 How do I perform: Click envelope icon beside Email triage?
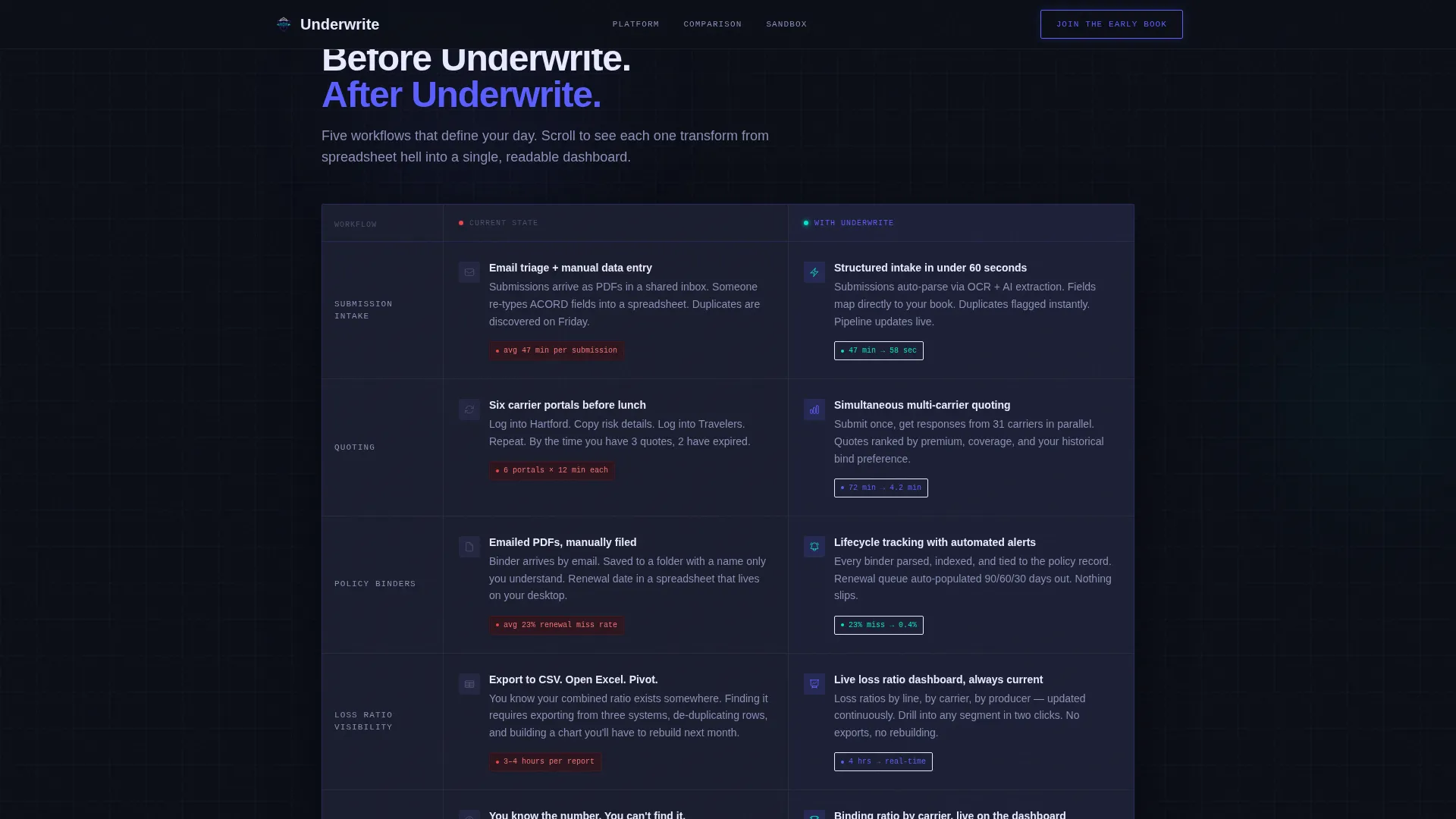coord(469,272)
